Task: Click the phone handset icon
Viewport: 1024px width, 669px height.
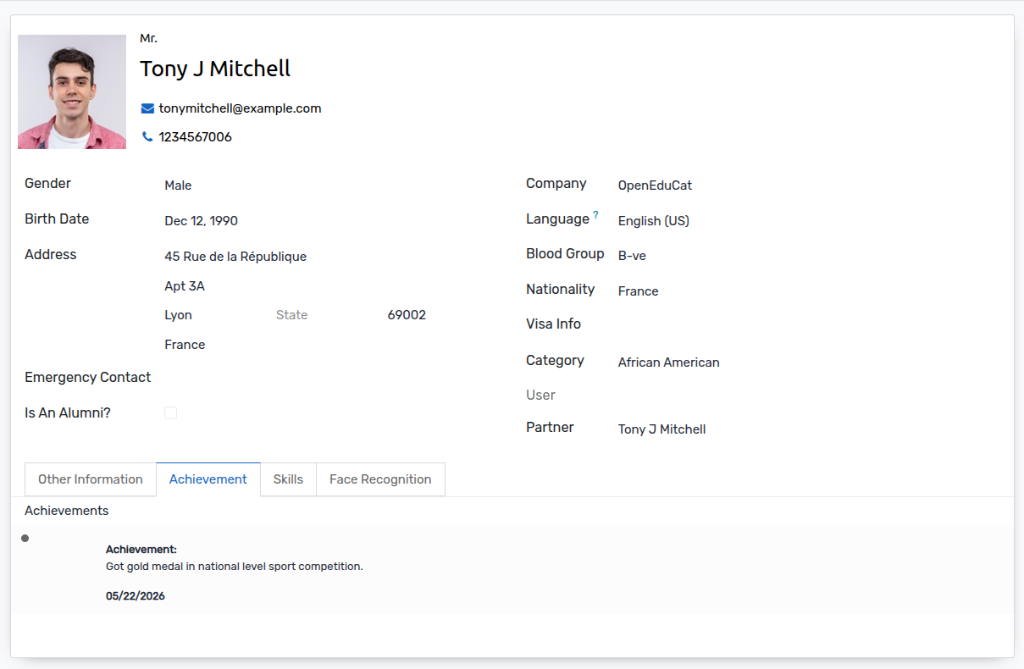Action: pos(148,137)
